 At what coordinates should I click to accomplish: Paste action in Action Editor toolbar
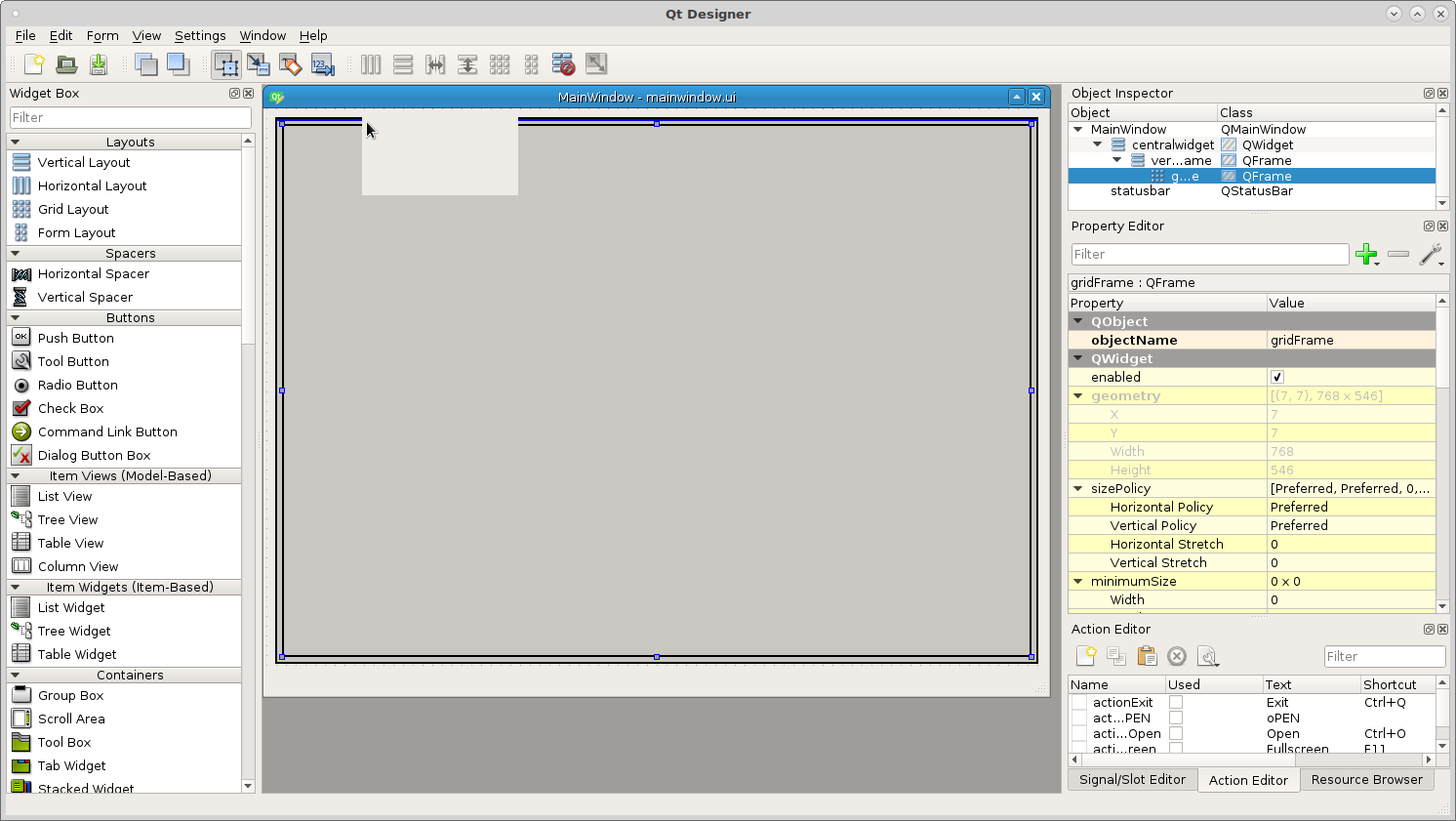click(1147, 656)
